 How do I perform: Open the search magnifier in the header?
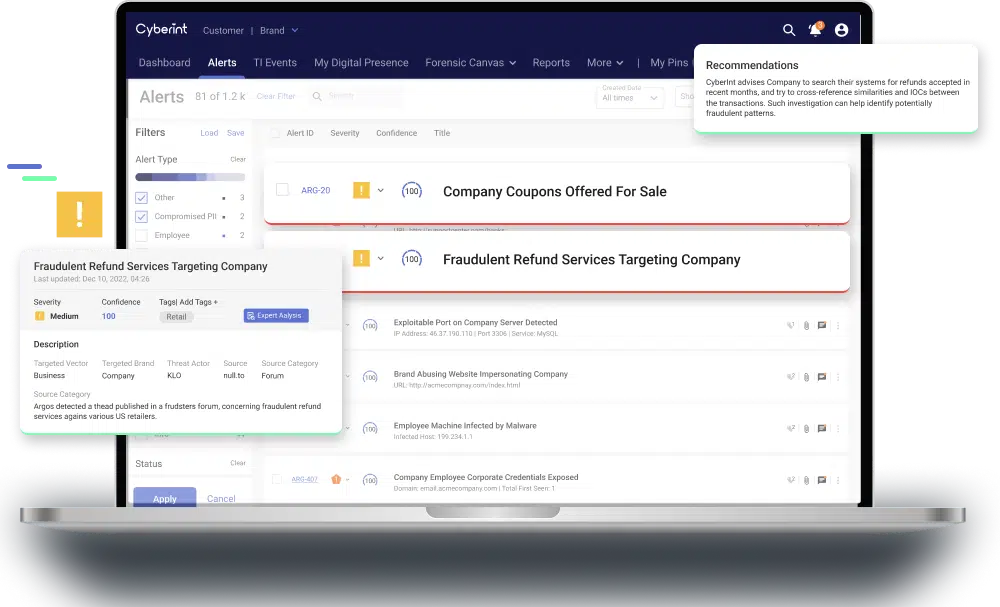(x=789, y=30)
